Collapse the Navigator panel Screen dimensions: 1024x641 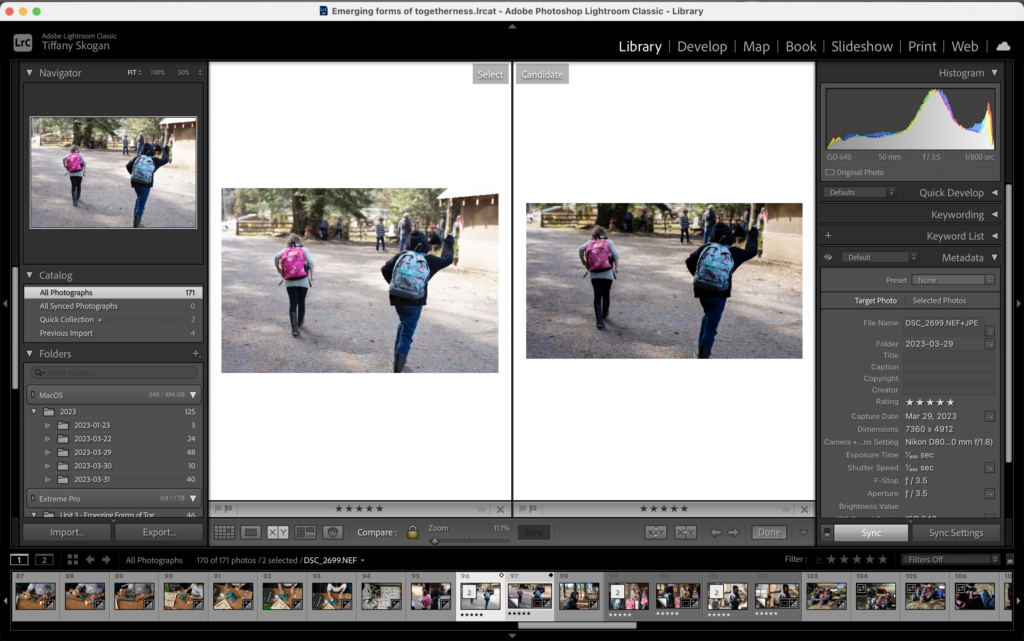coord(29,72)
